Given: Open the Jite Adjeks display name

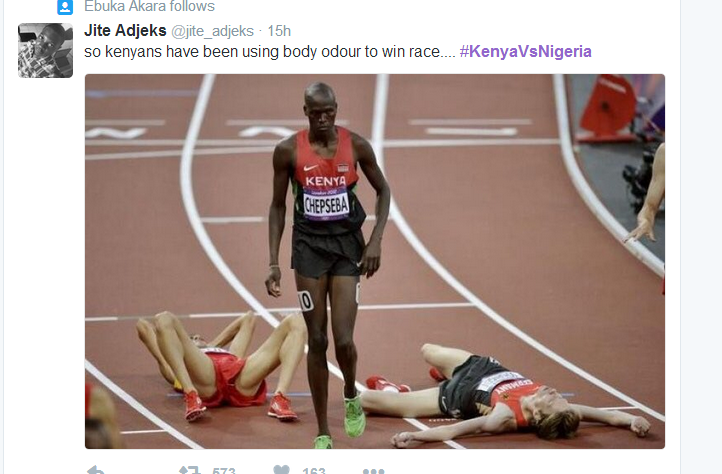Looking at the screenshot, I should pyautogui.click(x=125, y=30).
